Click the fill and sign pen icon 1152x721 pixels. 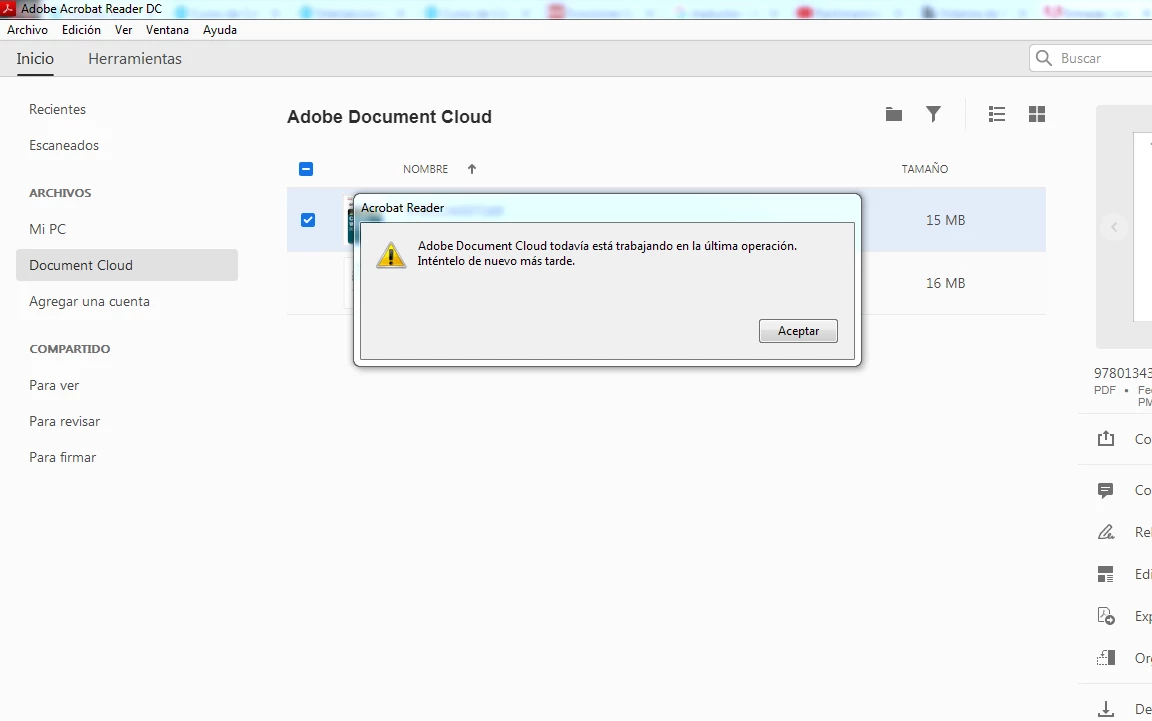click(1106, 532)
